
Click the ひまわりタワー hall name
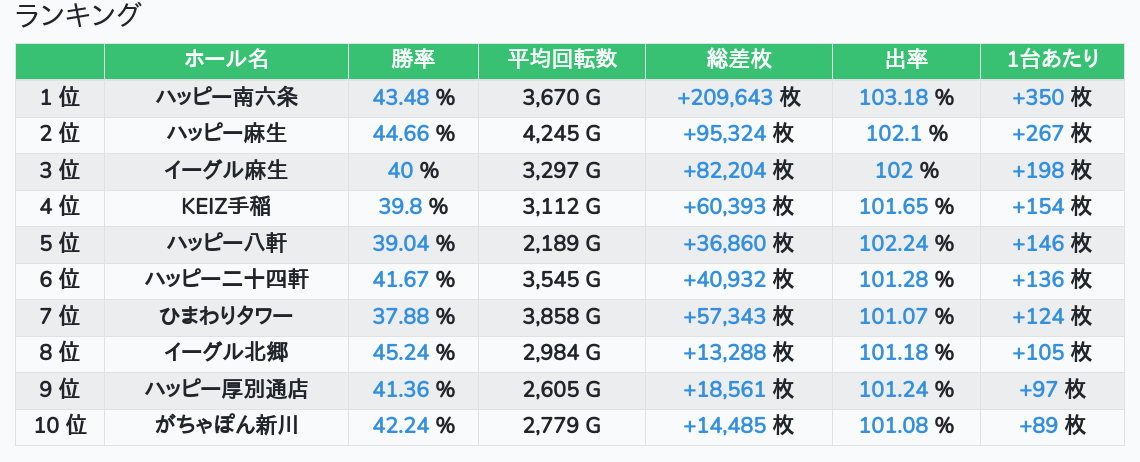click(x=226, y=316)
